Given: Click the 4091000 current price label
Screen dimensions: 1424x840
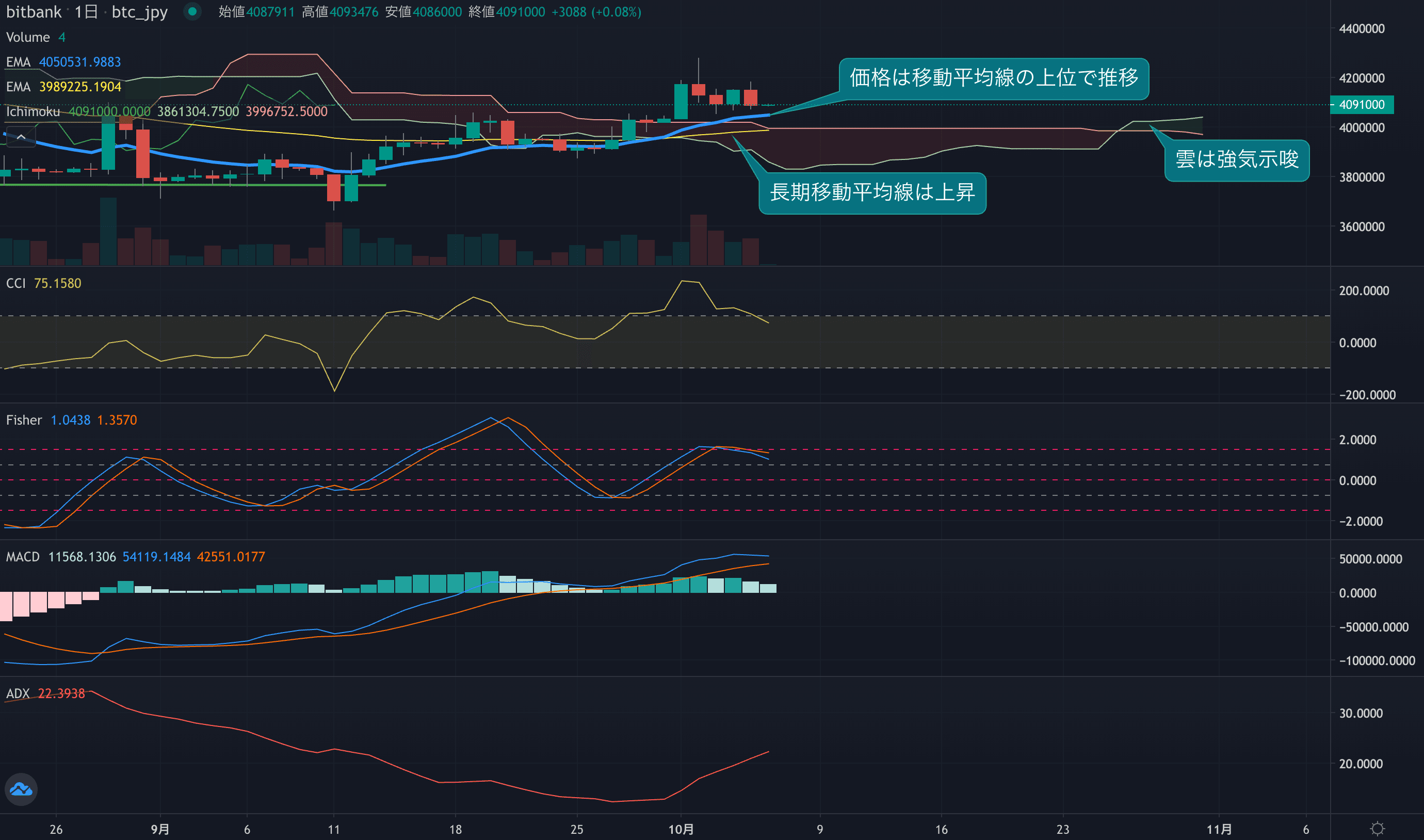Looking at the screenshot, I should point(1361,105).
